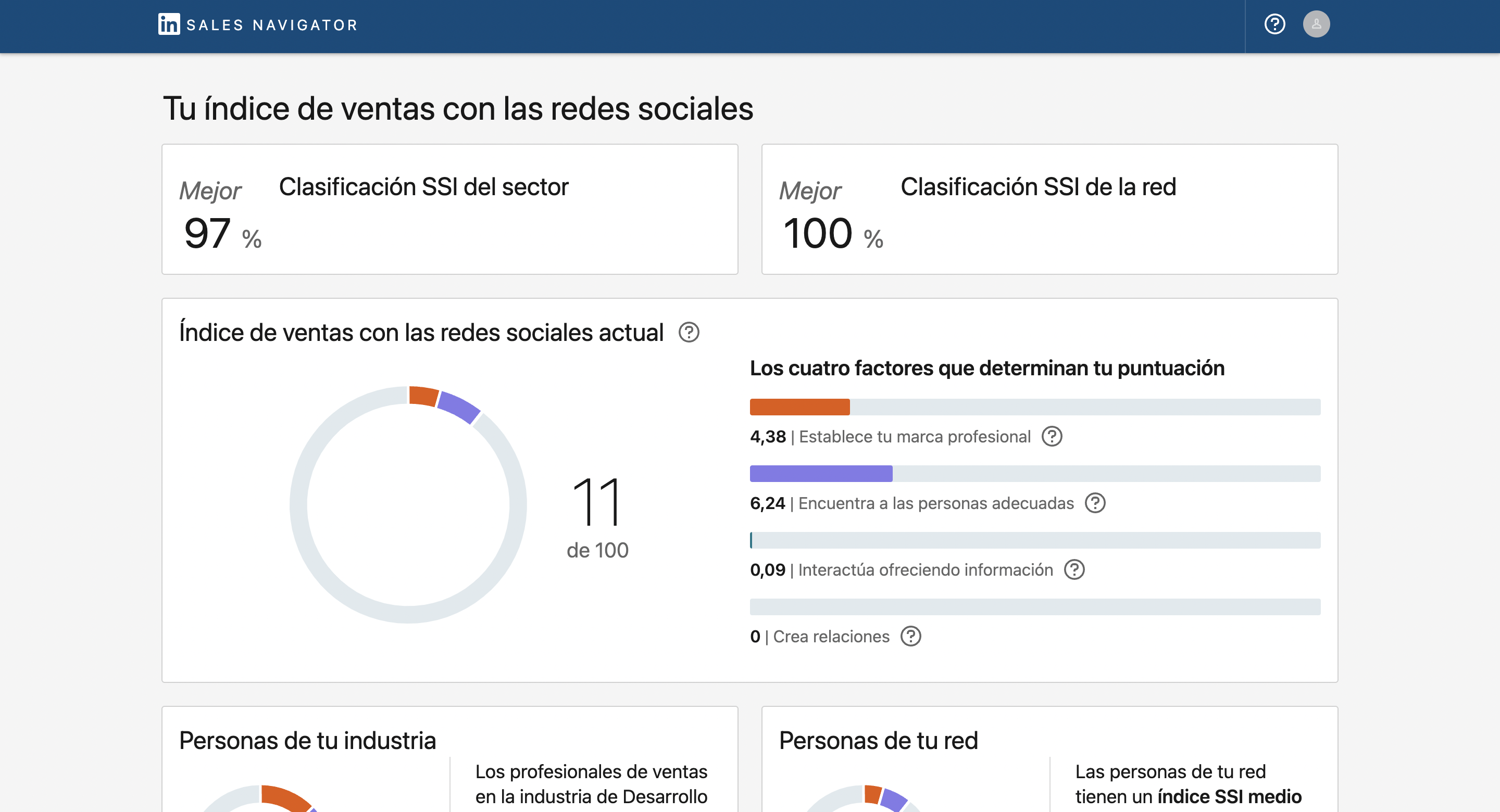Click the orange Establece tu marca progress bar
Viewport: 1500px width, 812px height.
pyautogui.click(x=799, y=407)
